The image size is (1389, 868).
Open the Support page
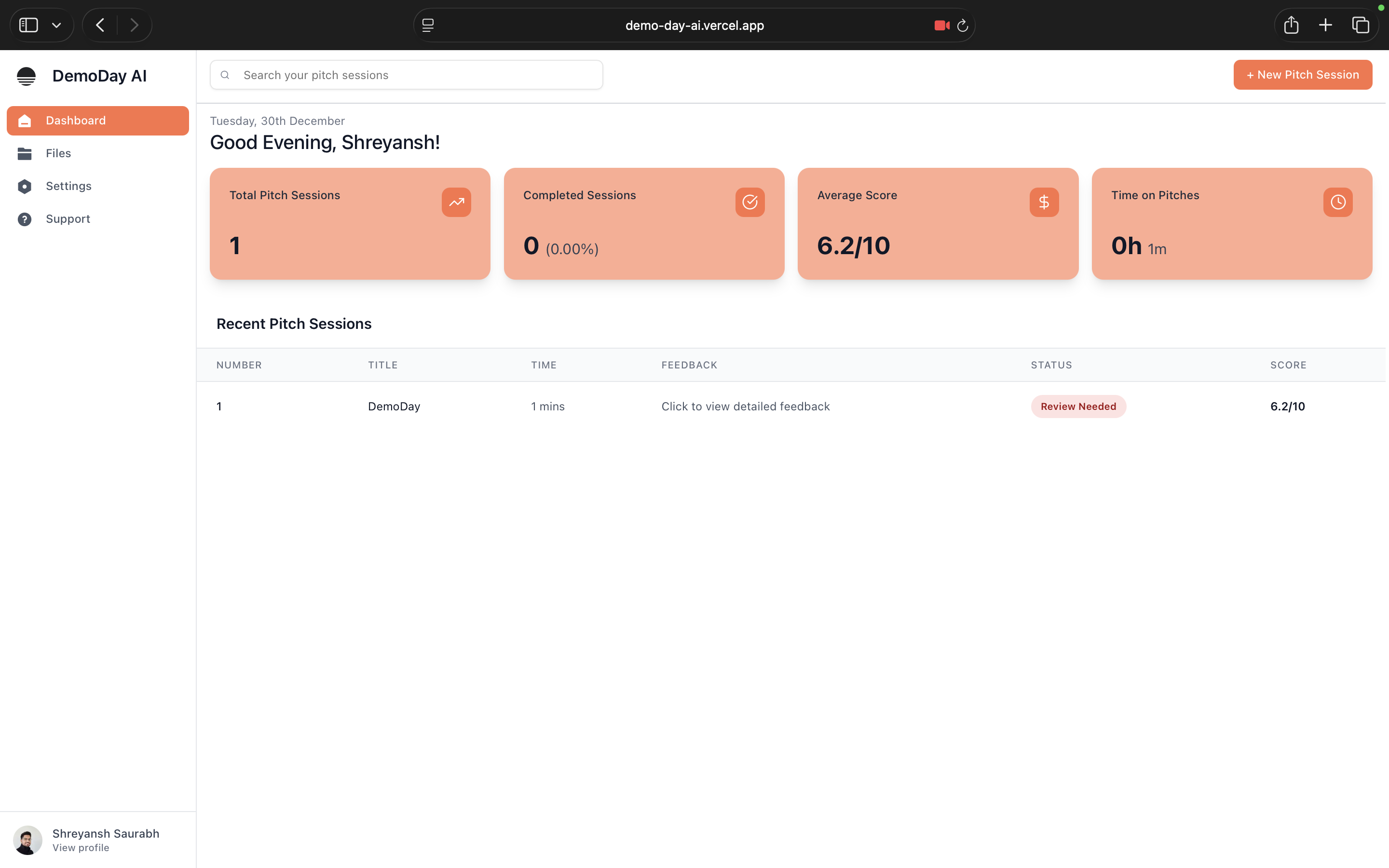(x=68, y=219)
